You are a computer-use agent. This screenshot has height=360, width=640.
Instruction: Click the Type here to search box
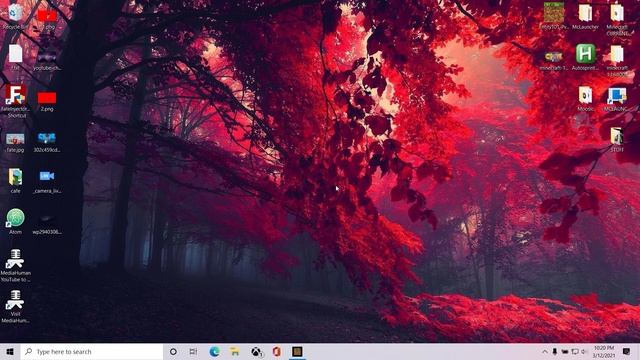[x=92, y=351]
